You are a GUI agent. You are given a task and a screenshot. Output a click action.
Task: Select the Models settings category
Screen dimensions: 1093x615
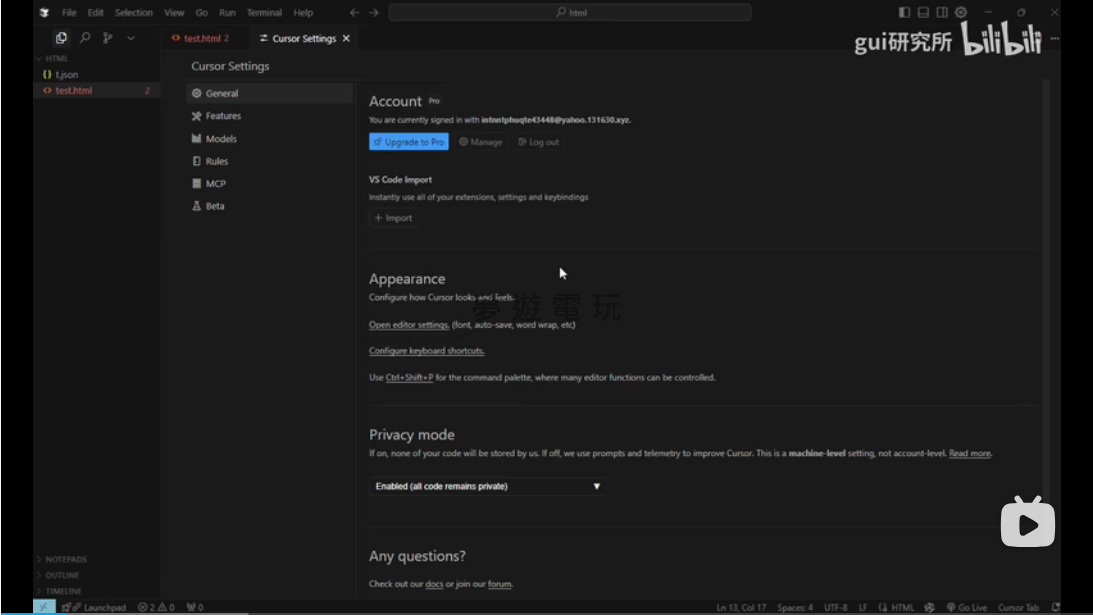[221, 139]
